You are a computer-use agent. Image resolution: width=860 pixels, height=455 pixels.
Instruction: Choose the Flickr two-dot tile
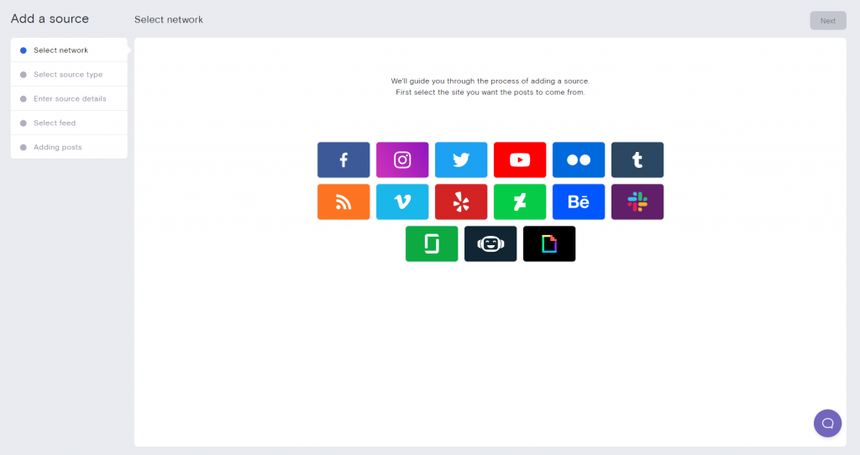[x=578, y=160]
